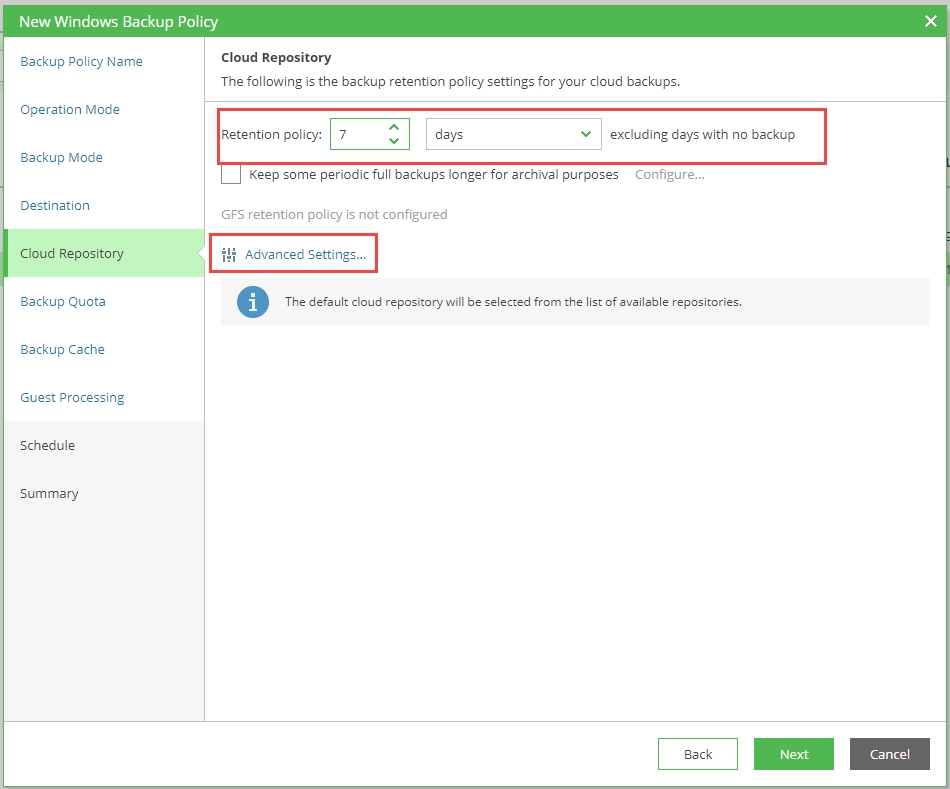Screen dimensions: 950x789
Task: Decrease retention policy value with down arrow
Action: coord(394,141)
